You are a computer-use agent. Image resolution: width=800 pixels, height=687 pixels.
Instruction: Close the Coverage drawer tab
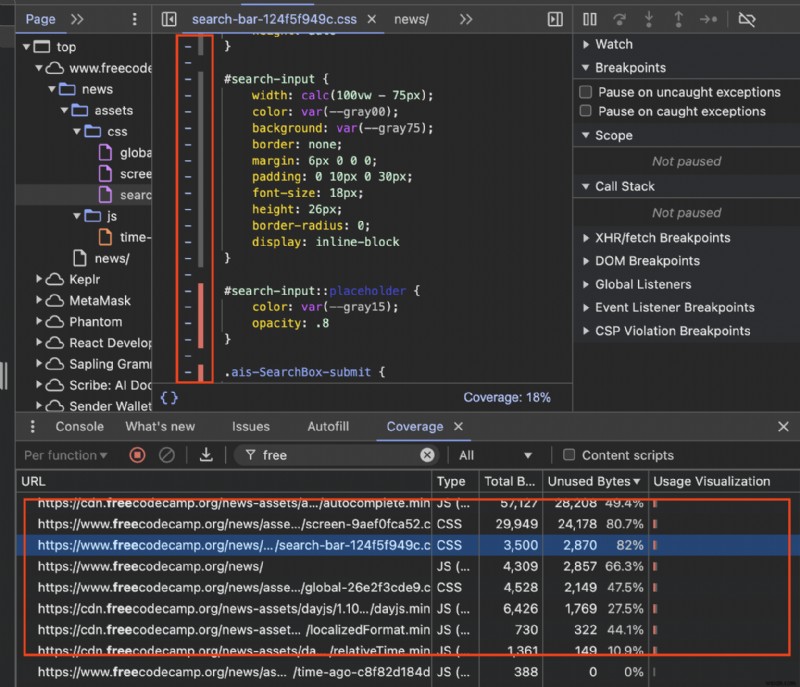(x=458, y=426)
